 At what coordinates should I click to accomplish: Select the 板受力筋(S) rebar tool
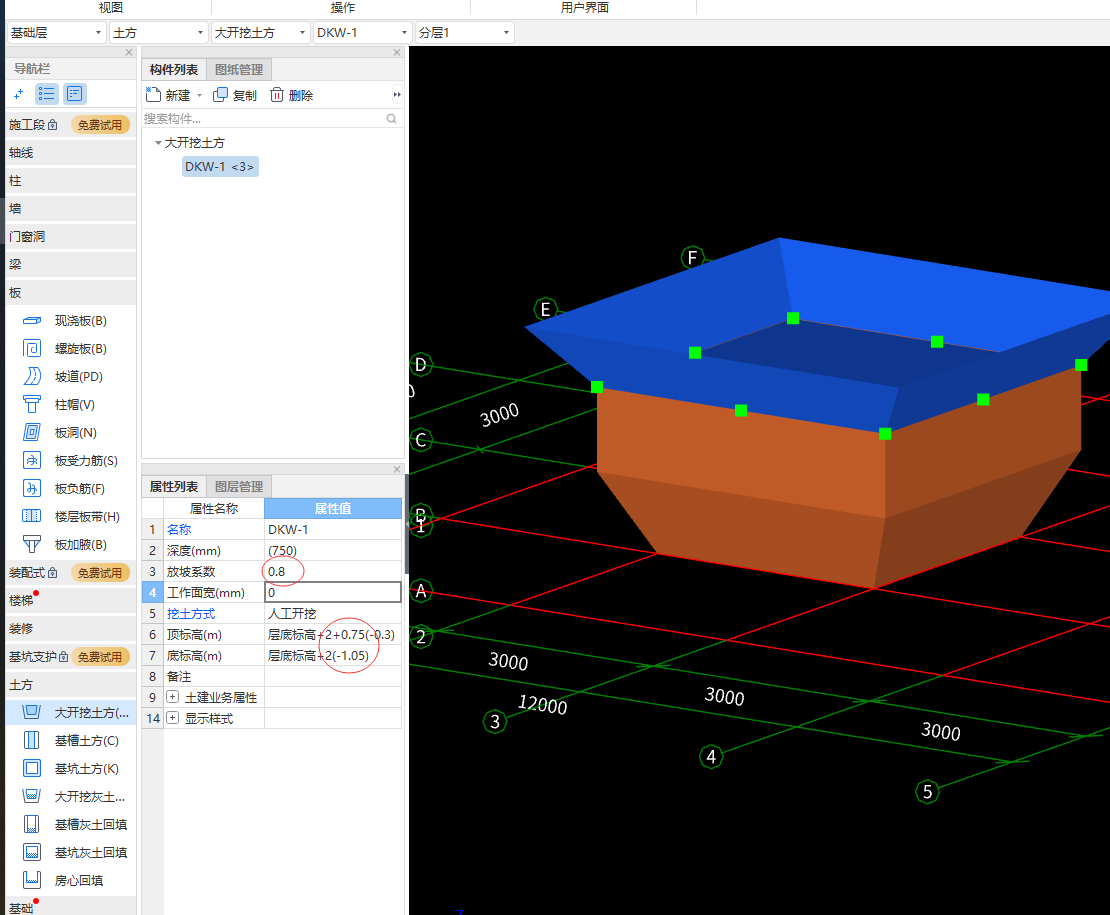coord(71,461)
